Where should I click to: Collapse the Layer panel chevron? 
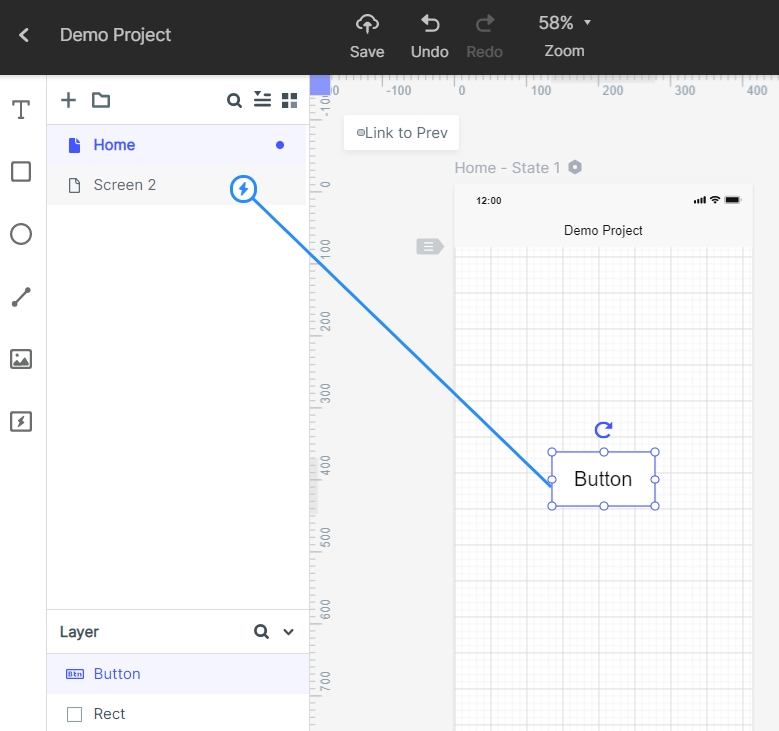[x=289, y=632]
